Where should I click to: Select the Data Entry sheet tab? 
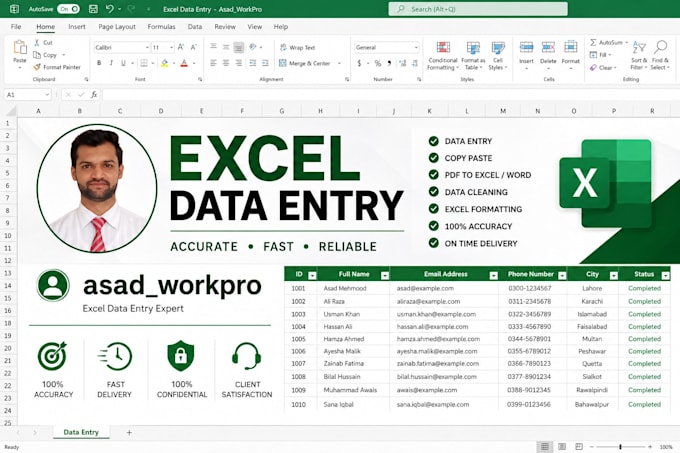[x=81, y=432]
